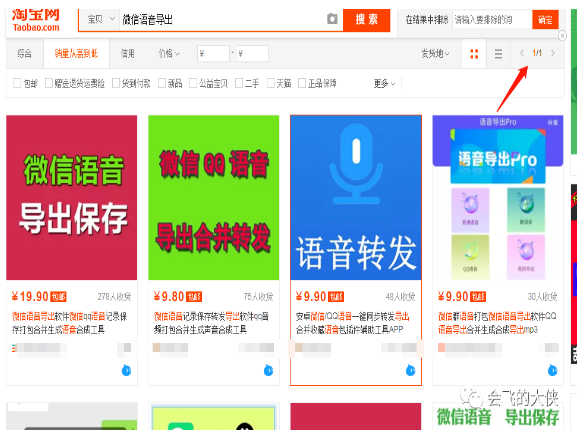Check the 二手 filter
Viewport: 582px width, 433px height.
pyautogui.click(x=239, y=83)
